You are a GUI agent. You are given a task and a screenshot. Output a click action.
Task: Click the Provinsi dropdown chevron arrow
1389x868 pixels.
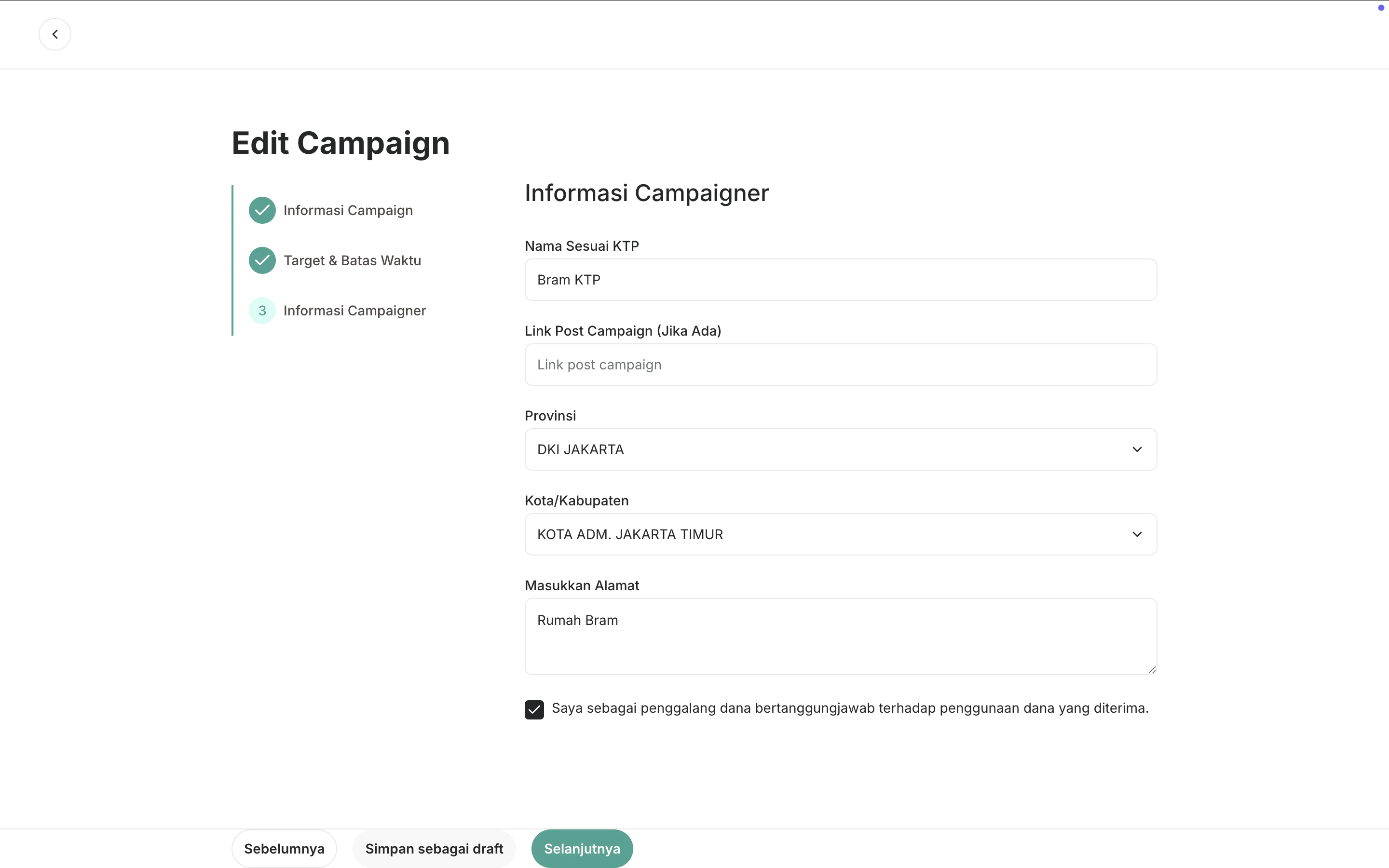pos(1136,449)
